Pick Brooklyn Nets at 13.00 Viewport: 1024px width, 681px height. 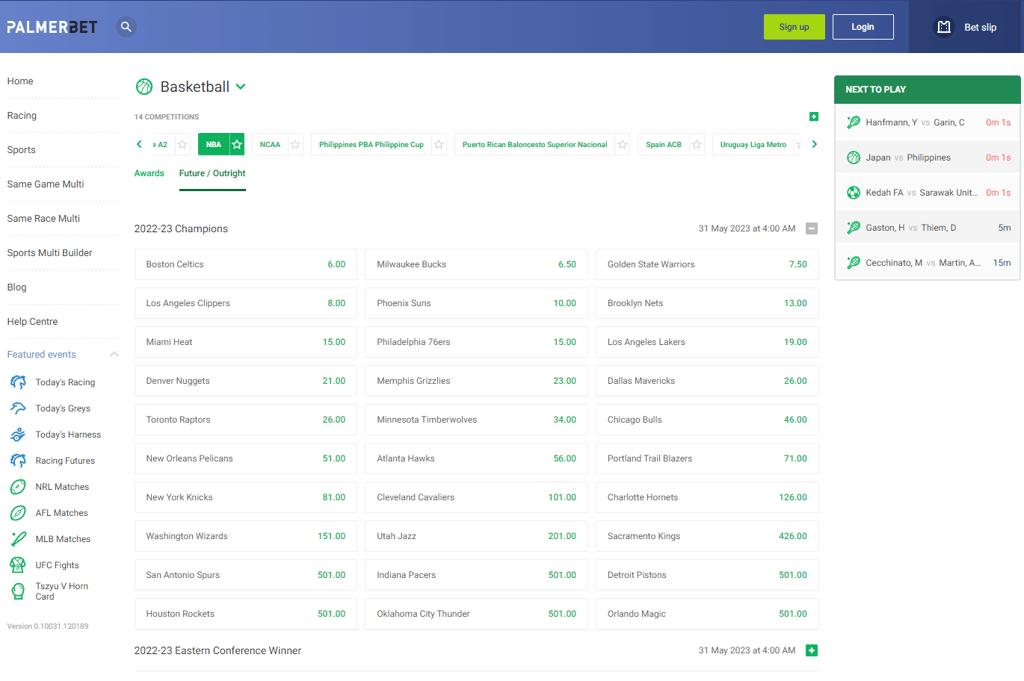pyautogui.click(x=707, y=303)
